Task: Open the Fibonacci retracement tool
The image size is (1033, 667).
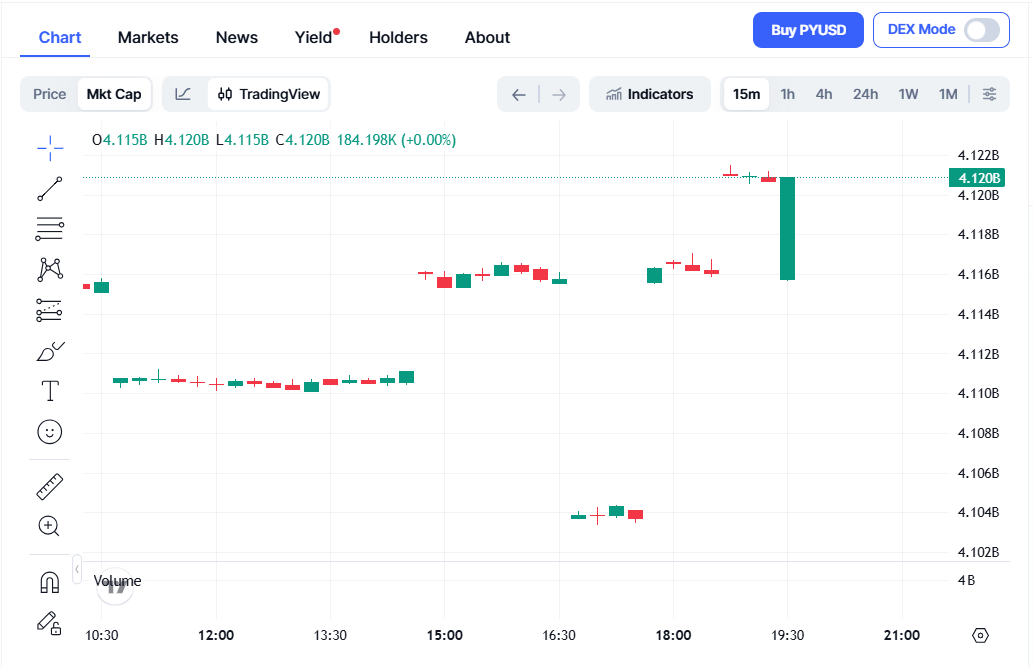Action: point(50,229)
